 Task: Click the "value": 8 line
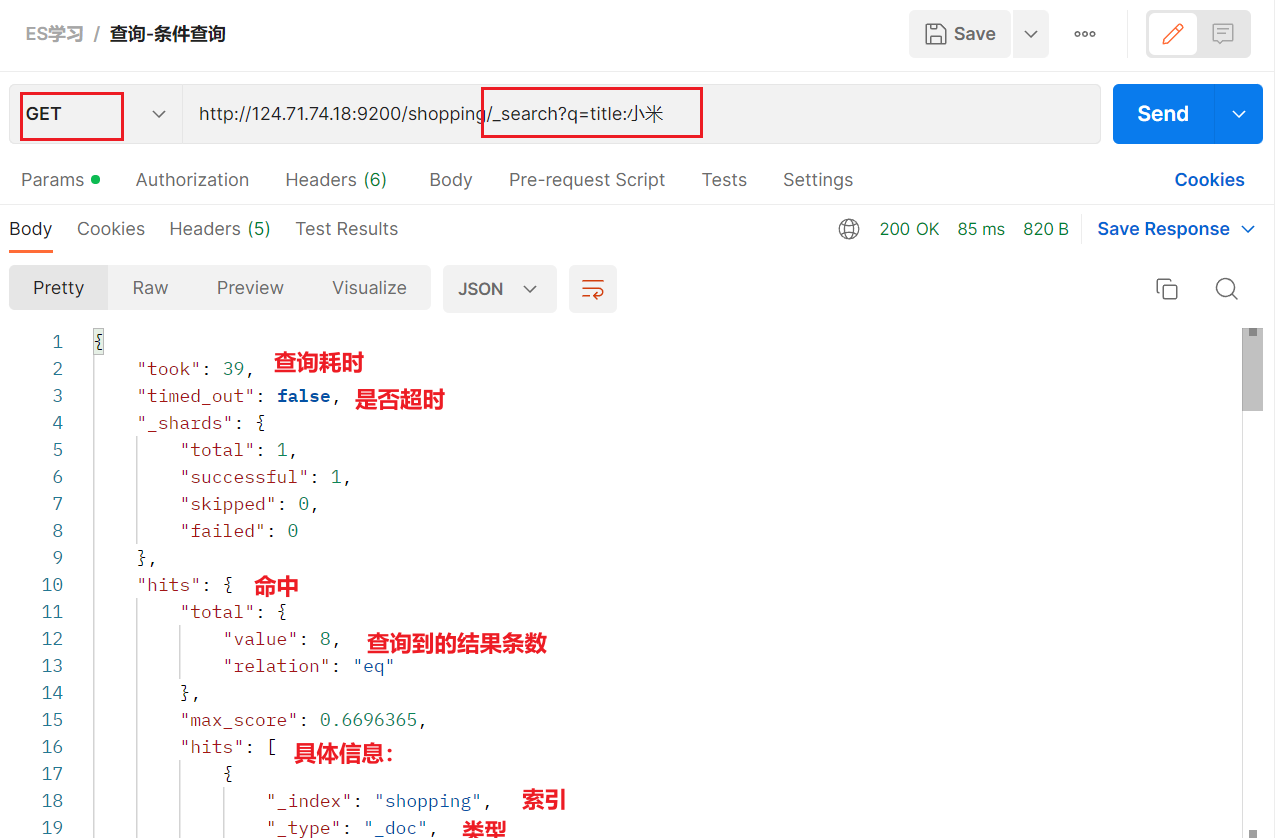point(282,639)
